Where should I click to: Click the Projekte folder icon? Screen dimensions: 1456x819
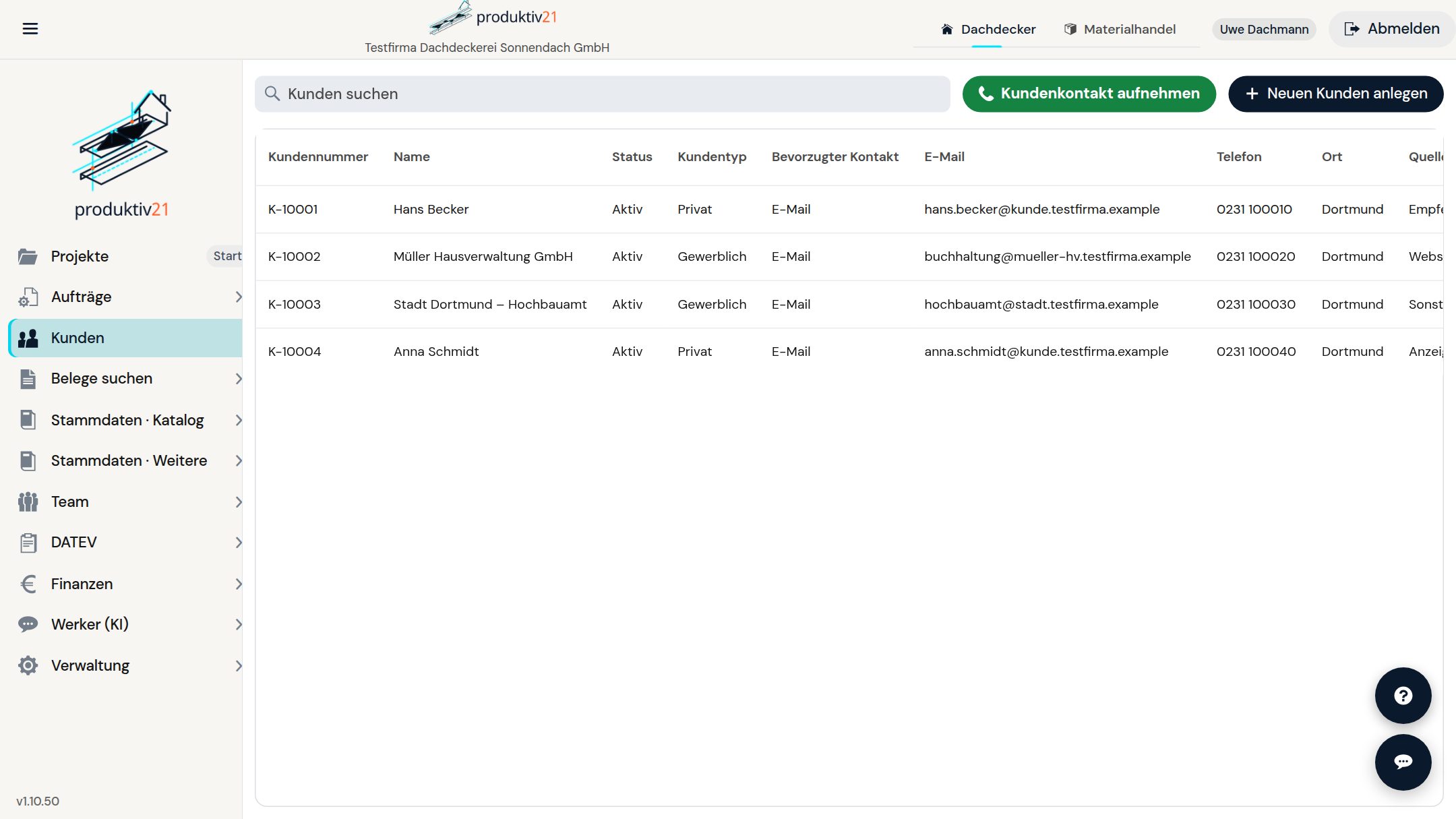28,256
